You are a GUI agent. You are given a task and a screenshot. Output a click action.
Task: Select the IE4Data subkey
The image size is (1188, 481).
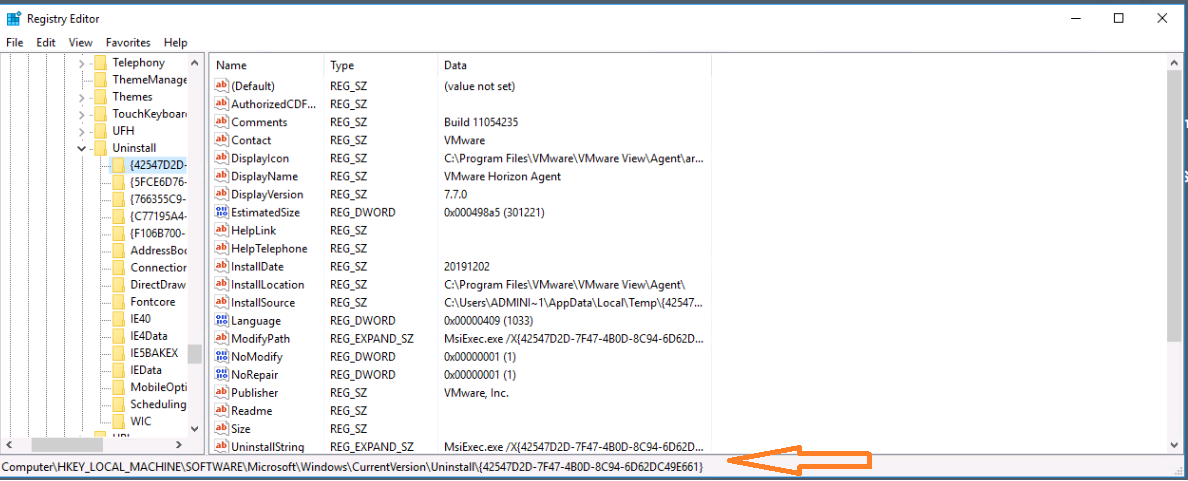(148, 336)
